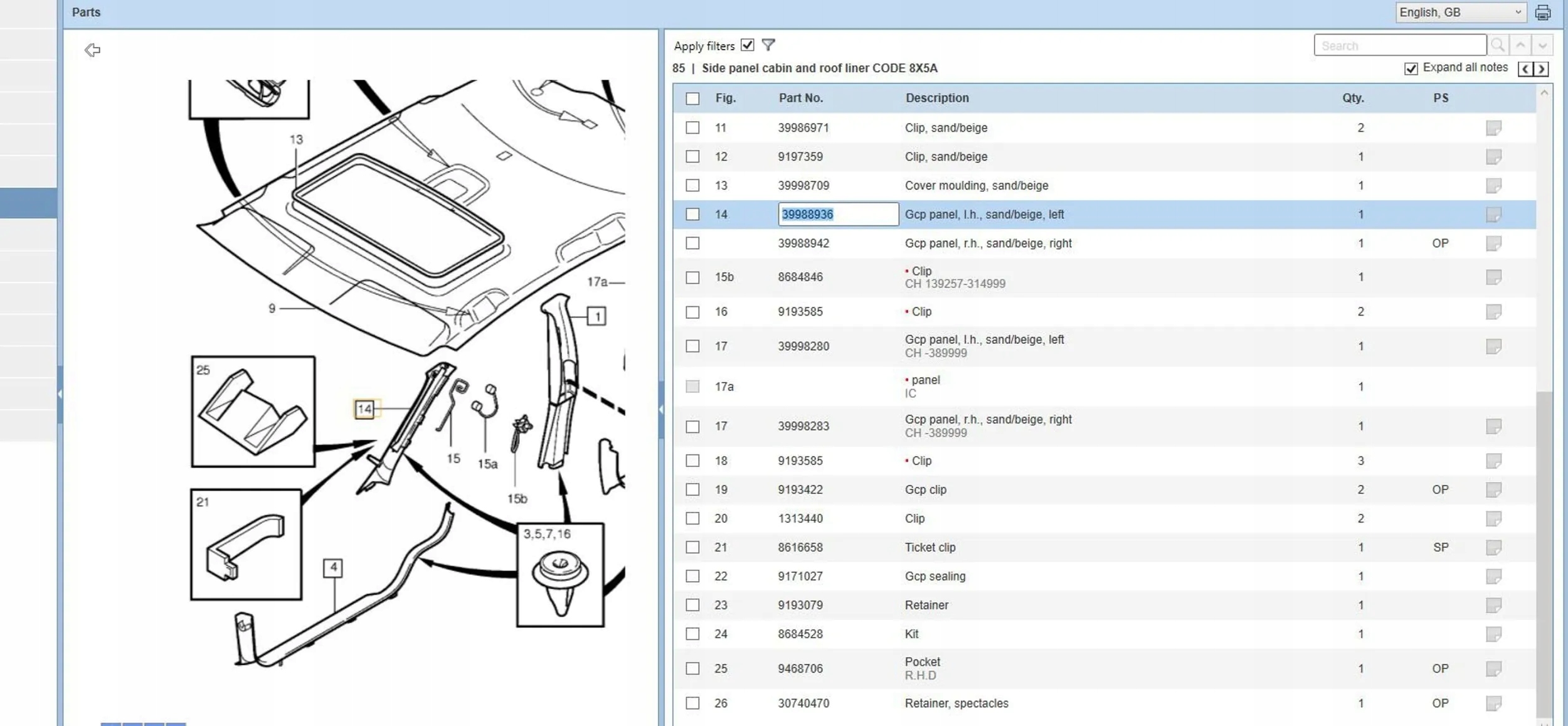Click the print icon
The image size is (1568, 726).
pyautogui.click(x=1543, y=13)
